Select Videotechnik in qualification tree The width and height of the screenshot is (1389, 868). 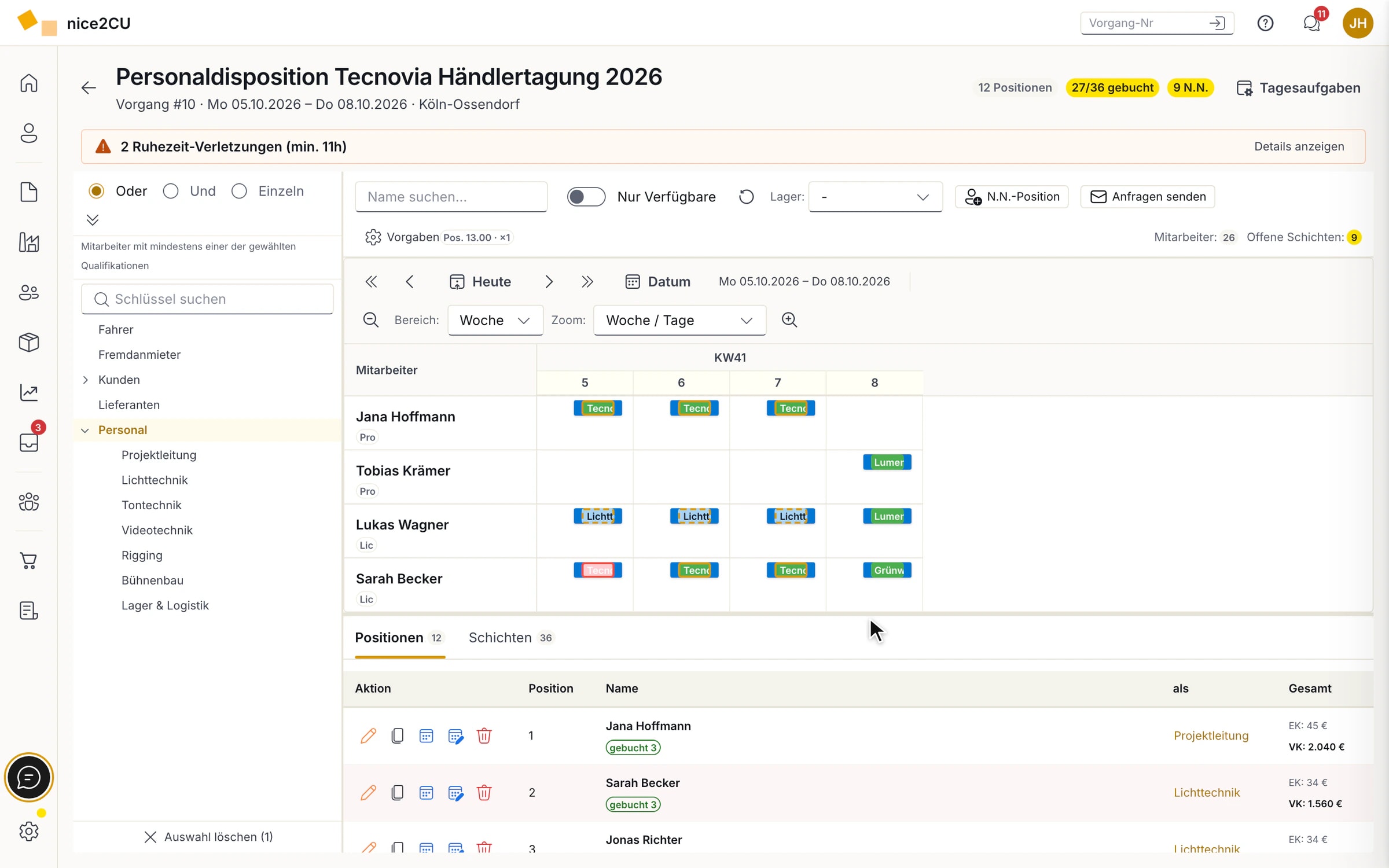pos(157,530)
